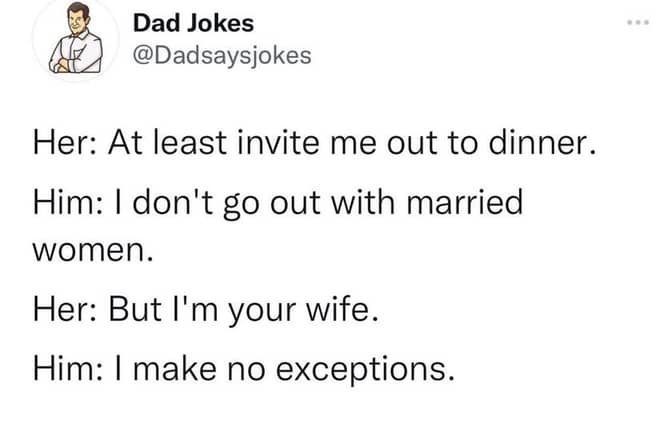The image size is (662, 428).
Task: Open the Dad Jokes display name
Action: [193, 23]
